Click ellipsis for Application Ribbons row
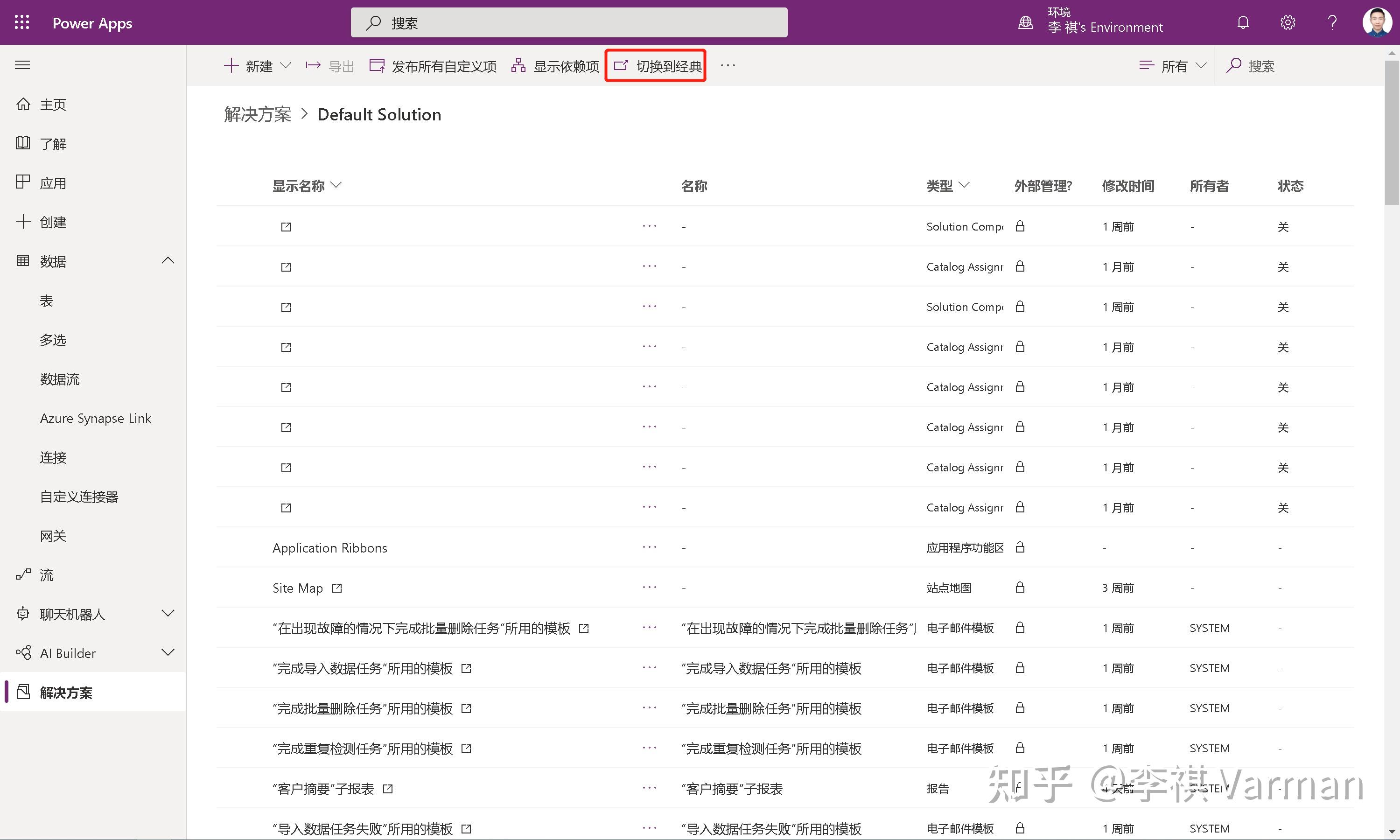Viewport: 1400px width, 840px height. [649, 547]
